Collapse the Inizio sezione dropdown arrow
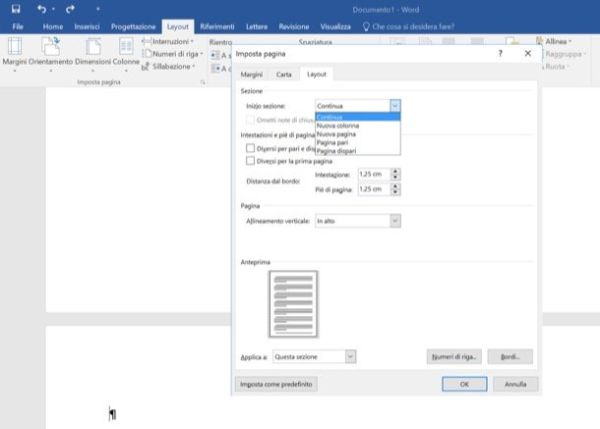 (x=395, y=106)
